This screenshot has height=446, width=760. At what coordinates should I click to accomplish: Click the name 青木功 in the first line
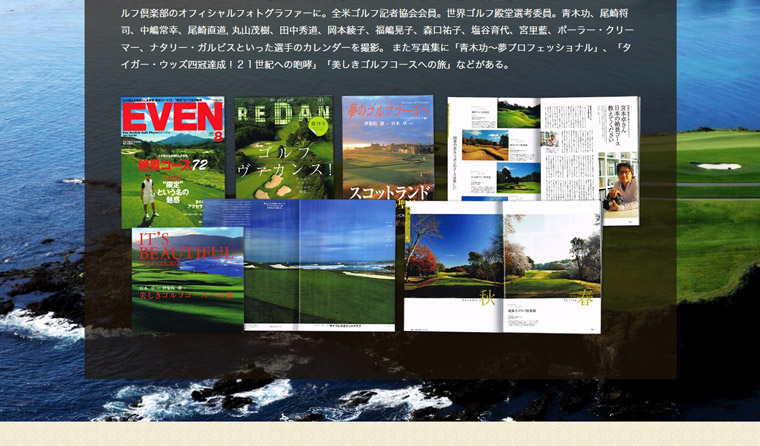[576, 14]
